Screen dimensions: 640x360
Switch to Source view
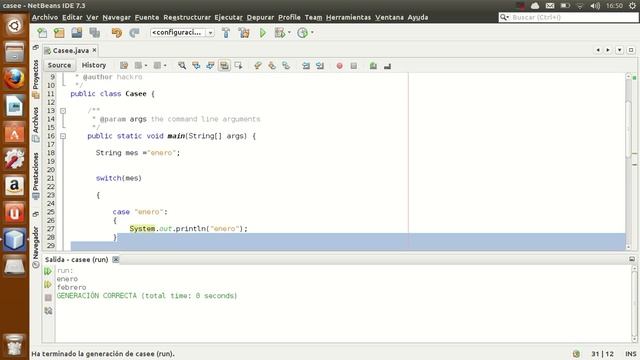pyautogui.click(x=59, y=65)
